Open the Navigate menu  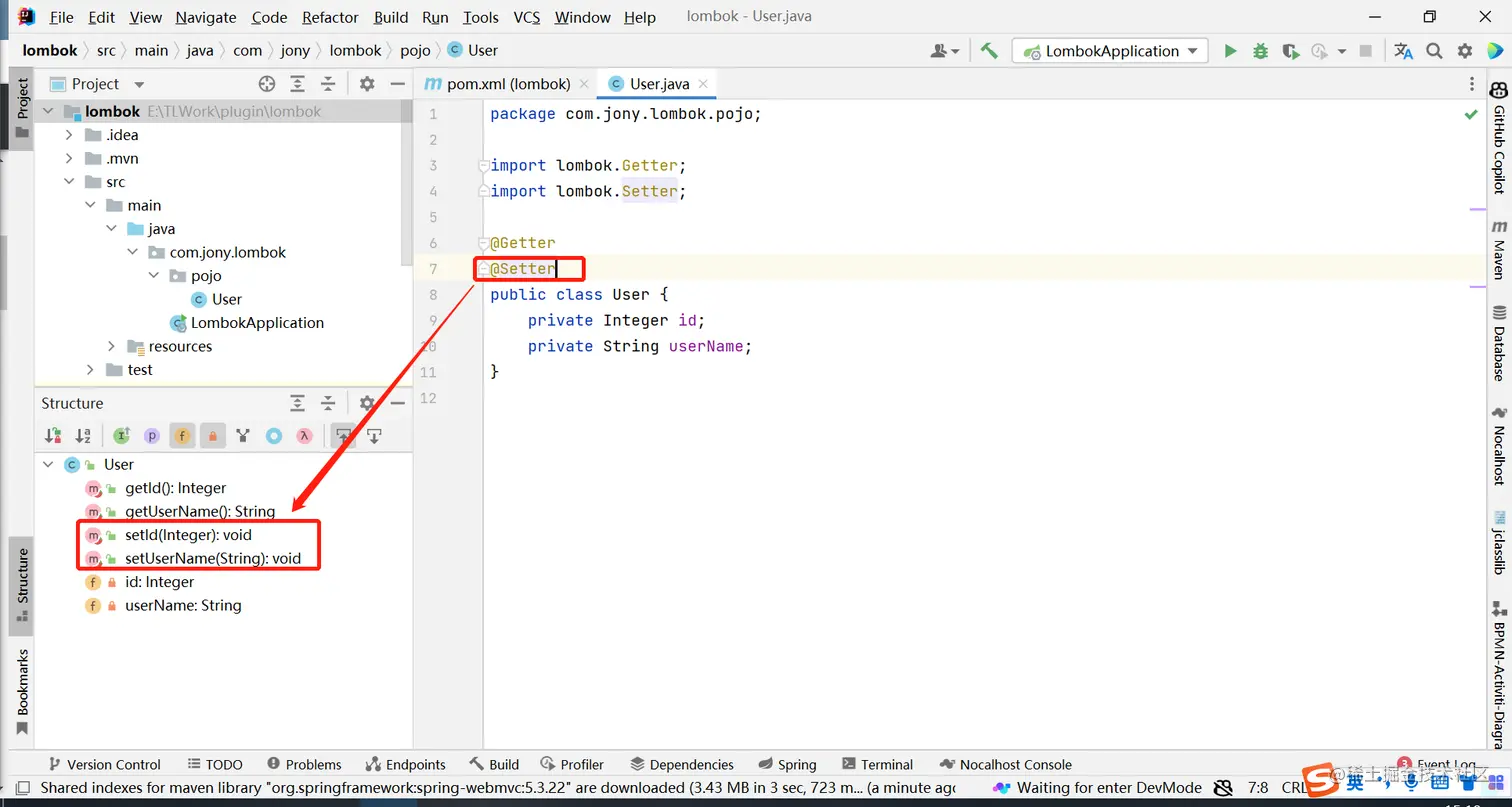point(206,17)
